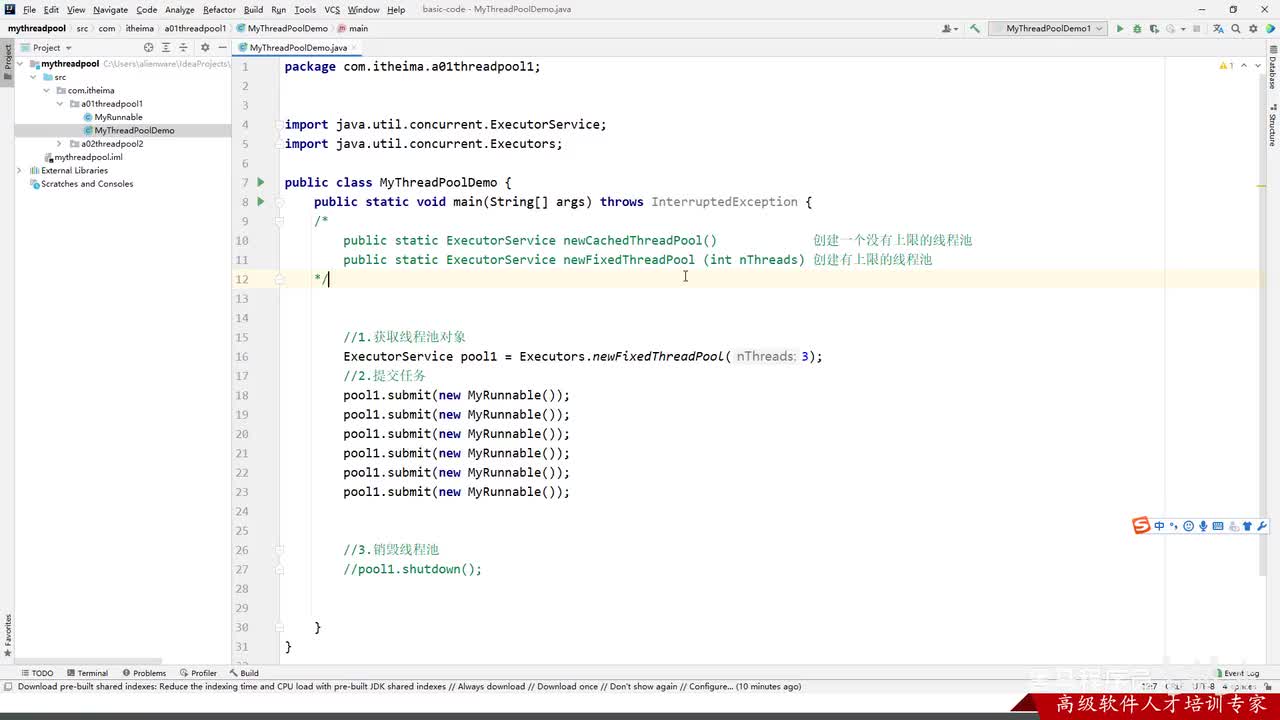1280x720 pixels.
Task: Open the Event Log
Action: click(x=1238, y=673)
